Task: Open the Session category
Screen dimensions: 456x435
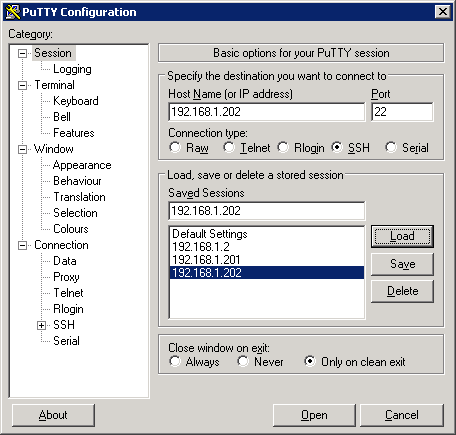Action: pos(53,53)
